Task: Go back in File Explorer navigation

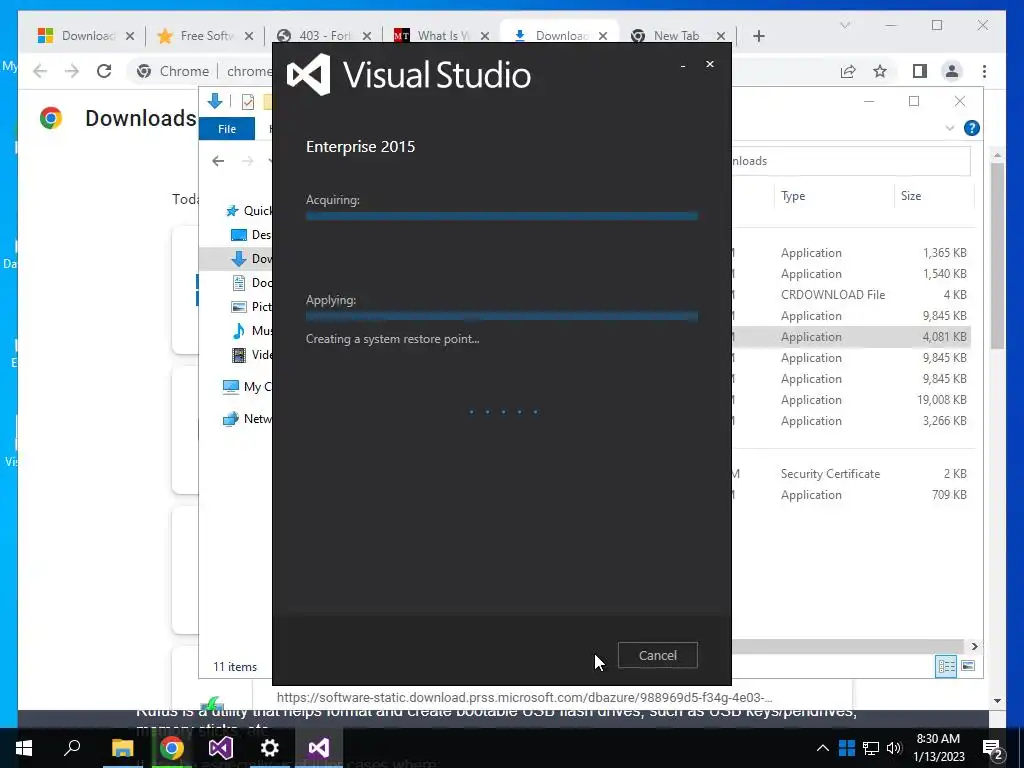Action: point(218,161)
